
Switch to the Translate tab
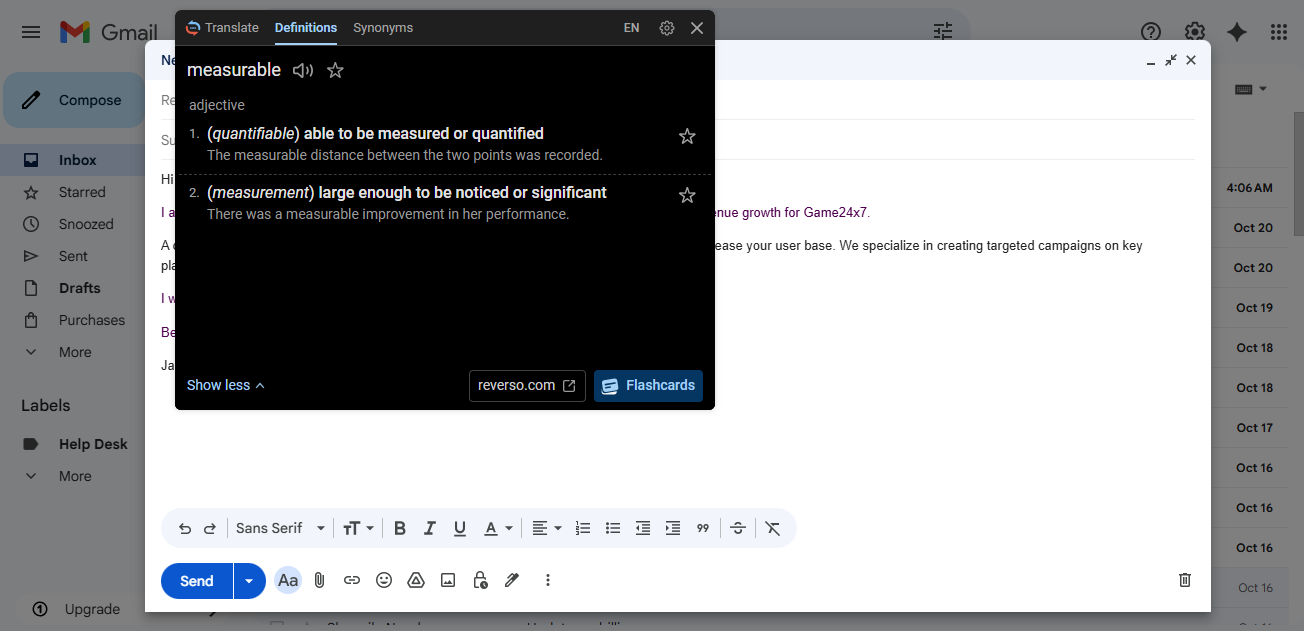click(223, 28)
